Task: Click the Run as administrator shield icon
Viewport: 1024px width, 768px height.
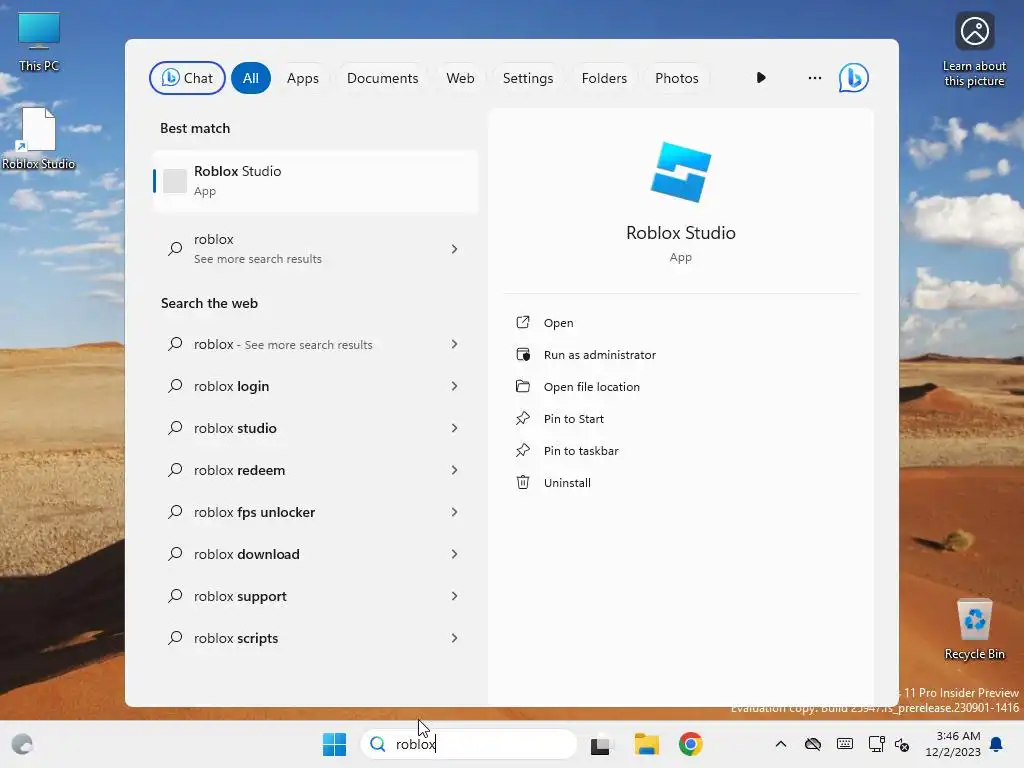Action: coord(523,354)
